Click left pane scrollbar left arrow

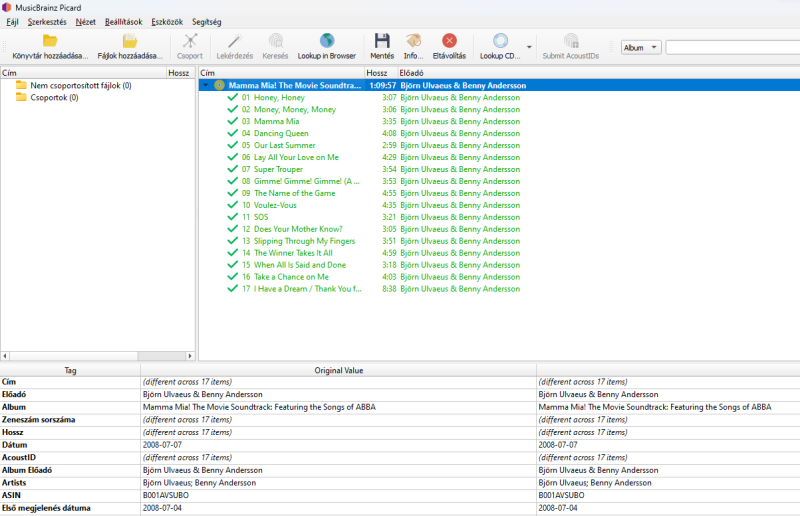[5, 356]
